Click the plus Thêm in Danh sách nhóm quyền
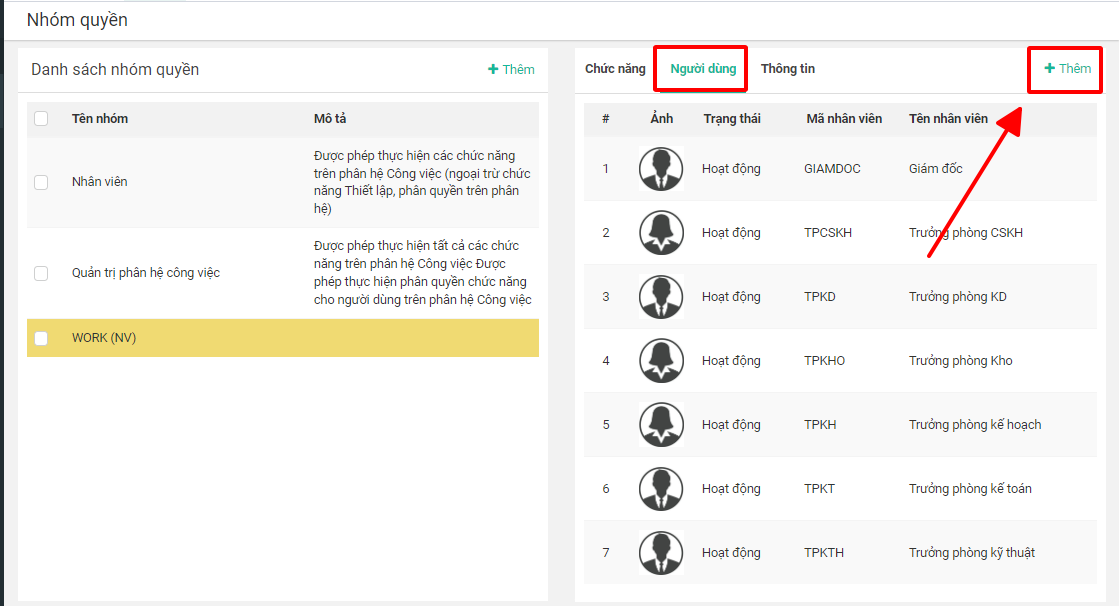1119x606 pixels. point(511,70)
